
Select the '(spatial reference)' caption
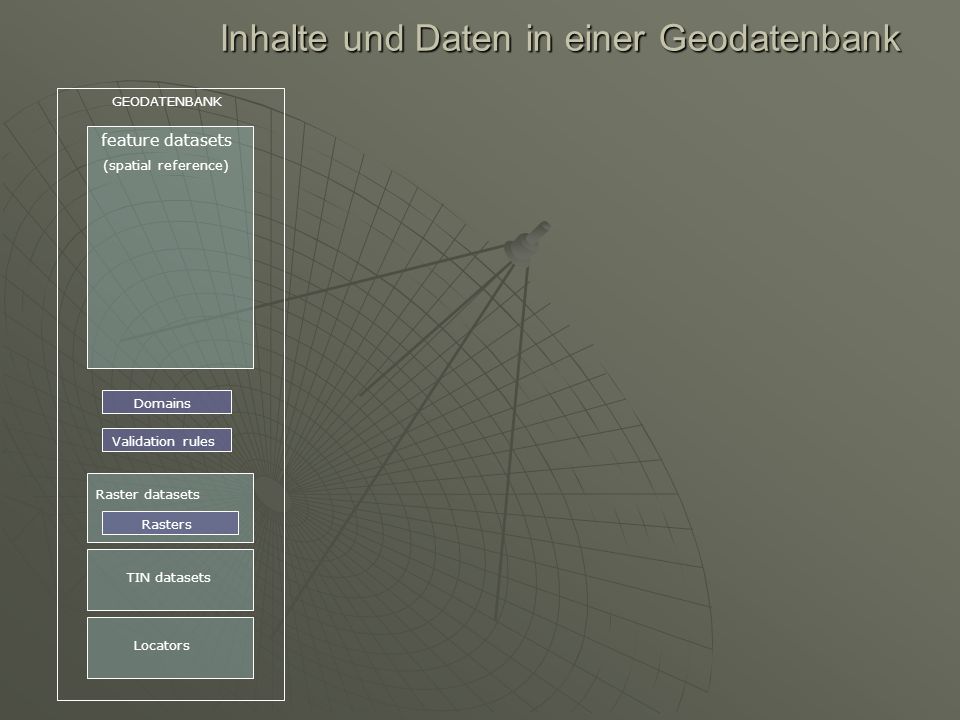click(166, 166)
